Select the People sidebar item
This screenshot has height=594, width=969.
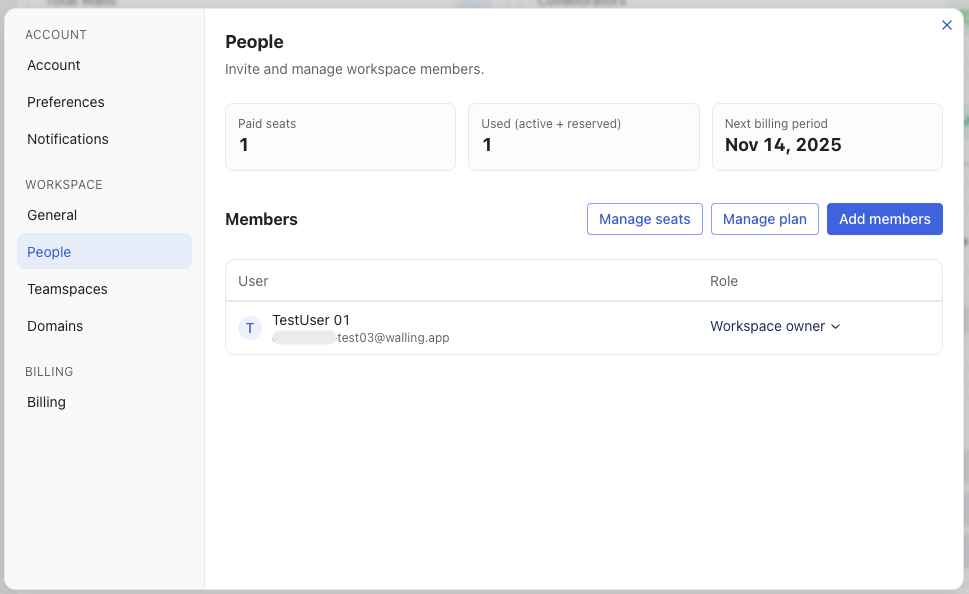(49, 252)
